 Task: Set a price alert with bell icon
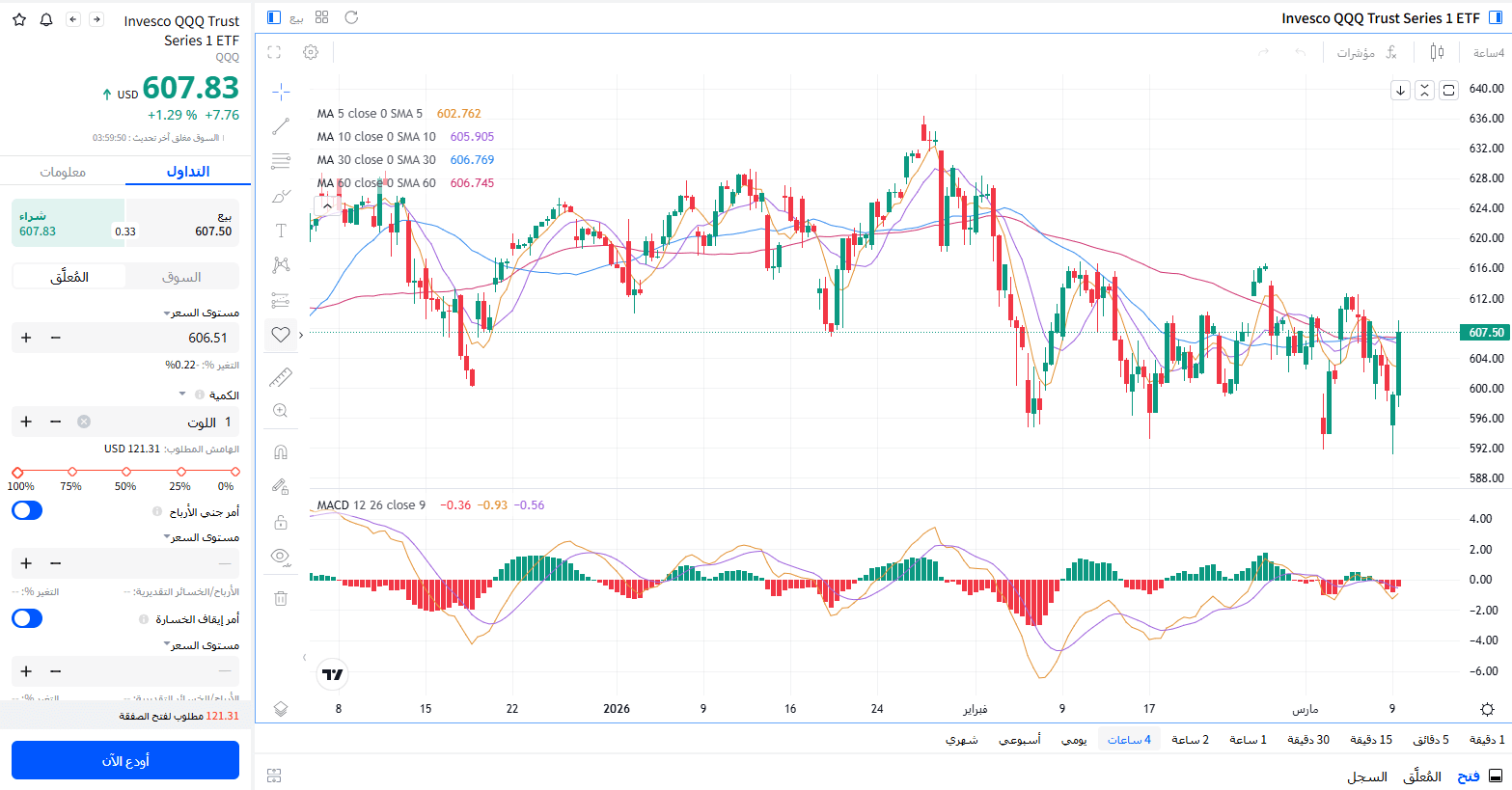click(46, 20)
